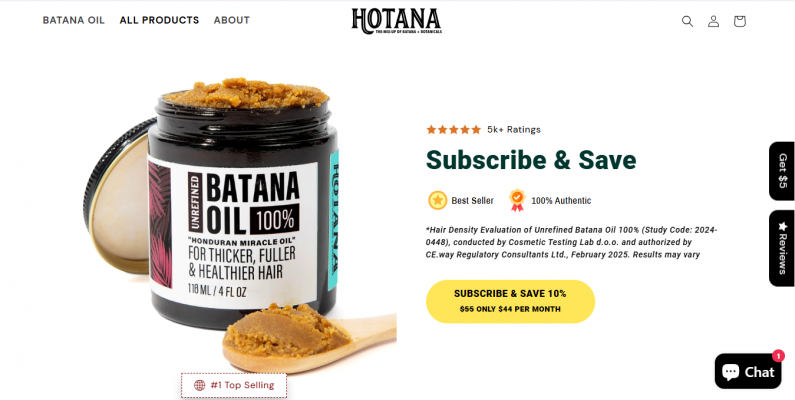This screenshot has height=400, width=795.
Task: Click Subscribe & Save 10% button
Action: [510, 301]
